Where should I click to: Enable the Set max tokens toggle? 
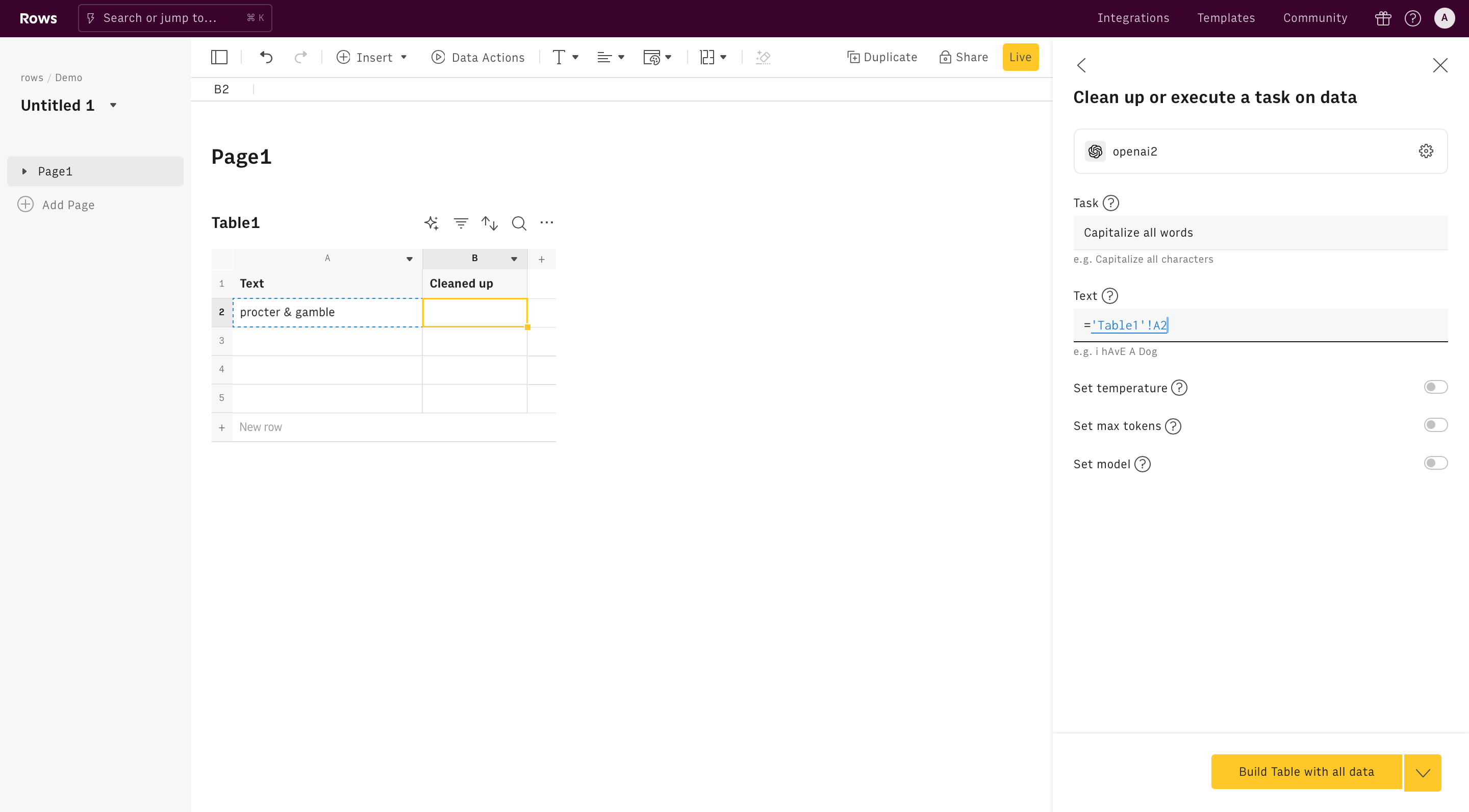tap(1436, 425)
